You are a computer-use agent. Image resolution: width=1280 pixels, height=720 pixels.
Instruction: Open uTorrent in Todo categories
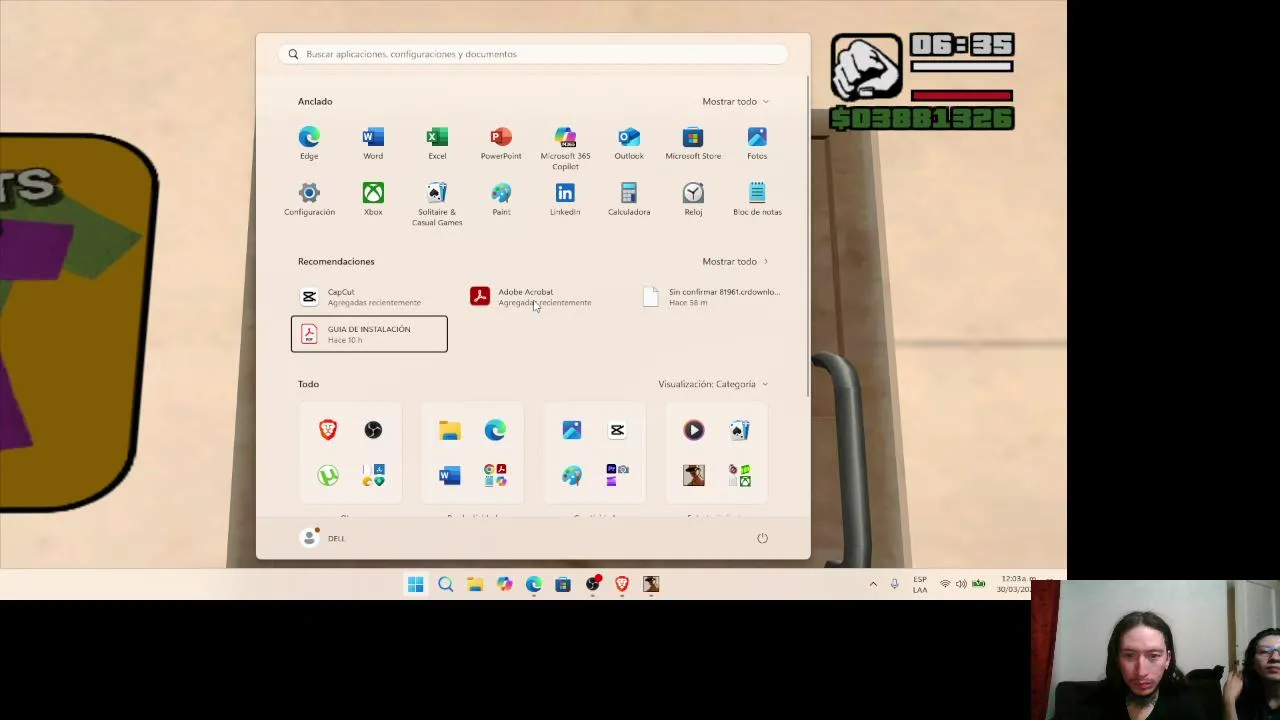pyautogui.click(x=328, y=476)
